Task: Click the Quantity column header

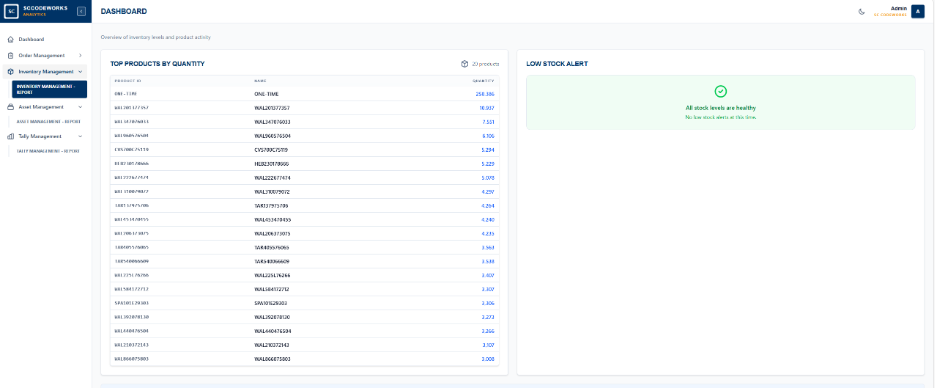Action: (x=484, y=81)
